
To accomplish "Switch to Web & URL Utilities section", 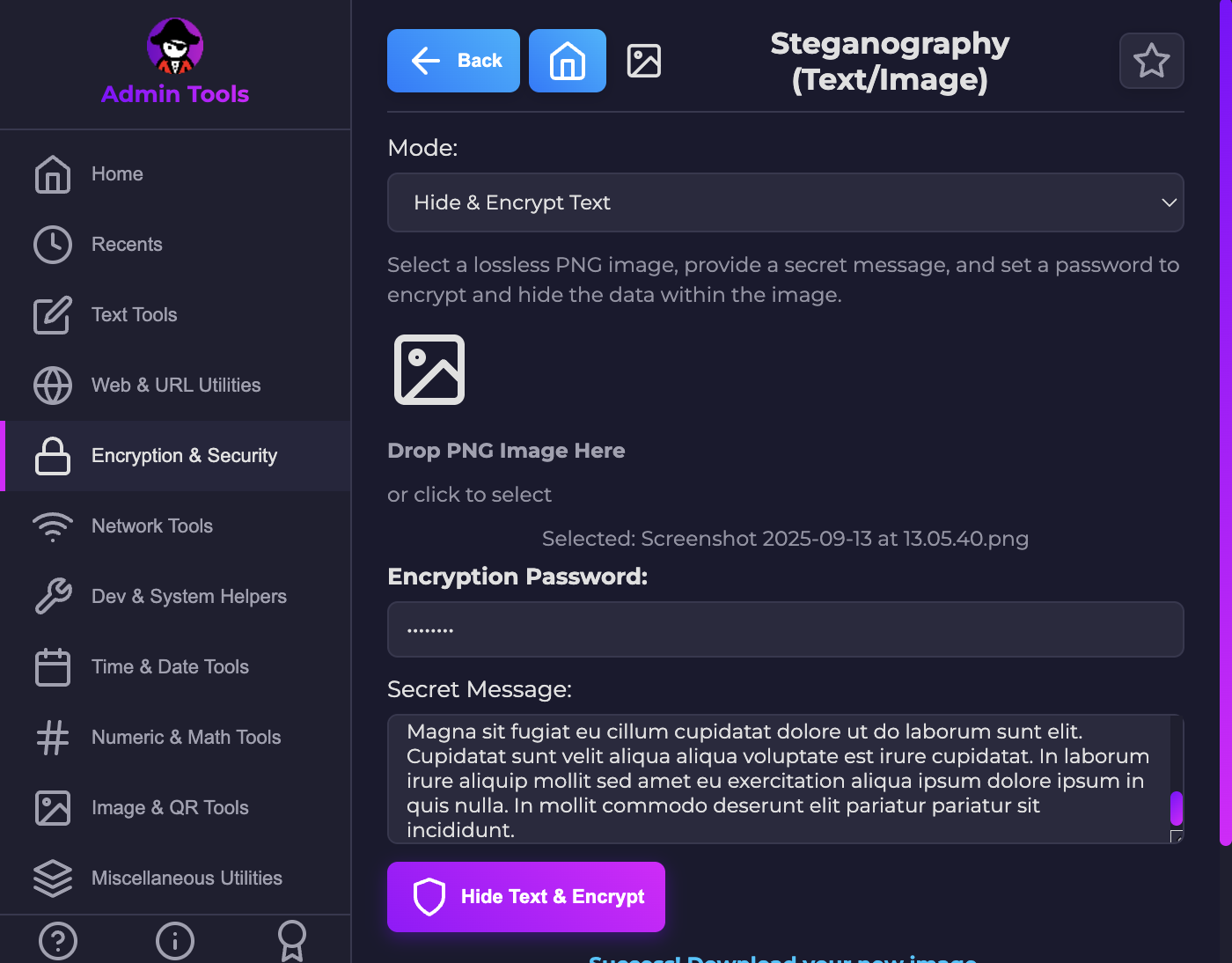I will 175,386.
